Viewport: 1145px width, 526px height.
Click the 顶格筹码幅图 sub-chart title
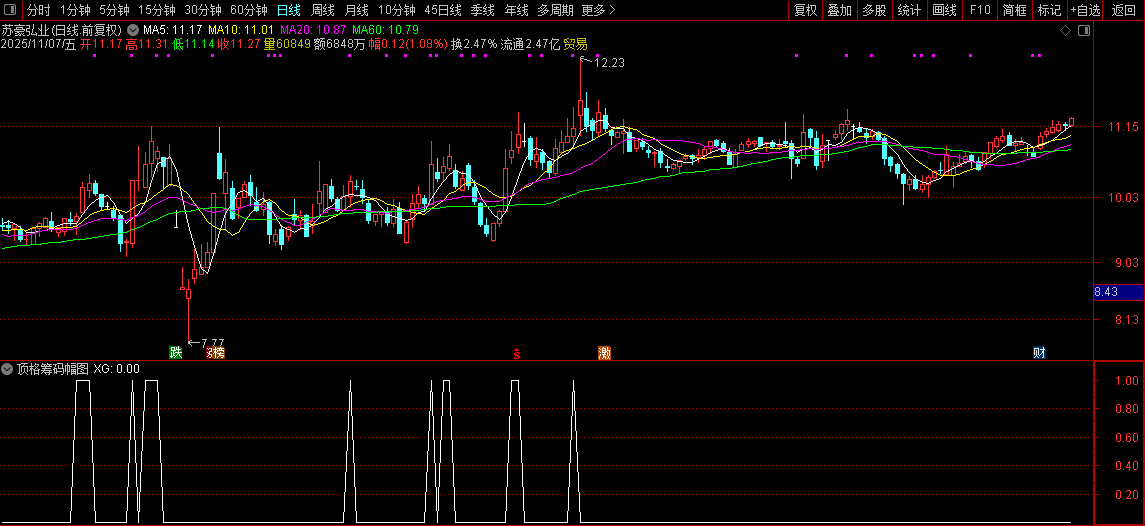(53, 369)
